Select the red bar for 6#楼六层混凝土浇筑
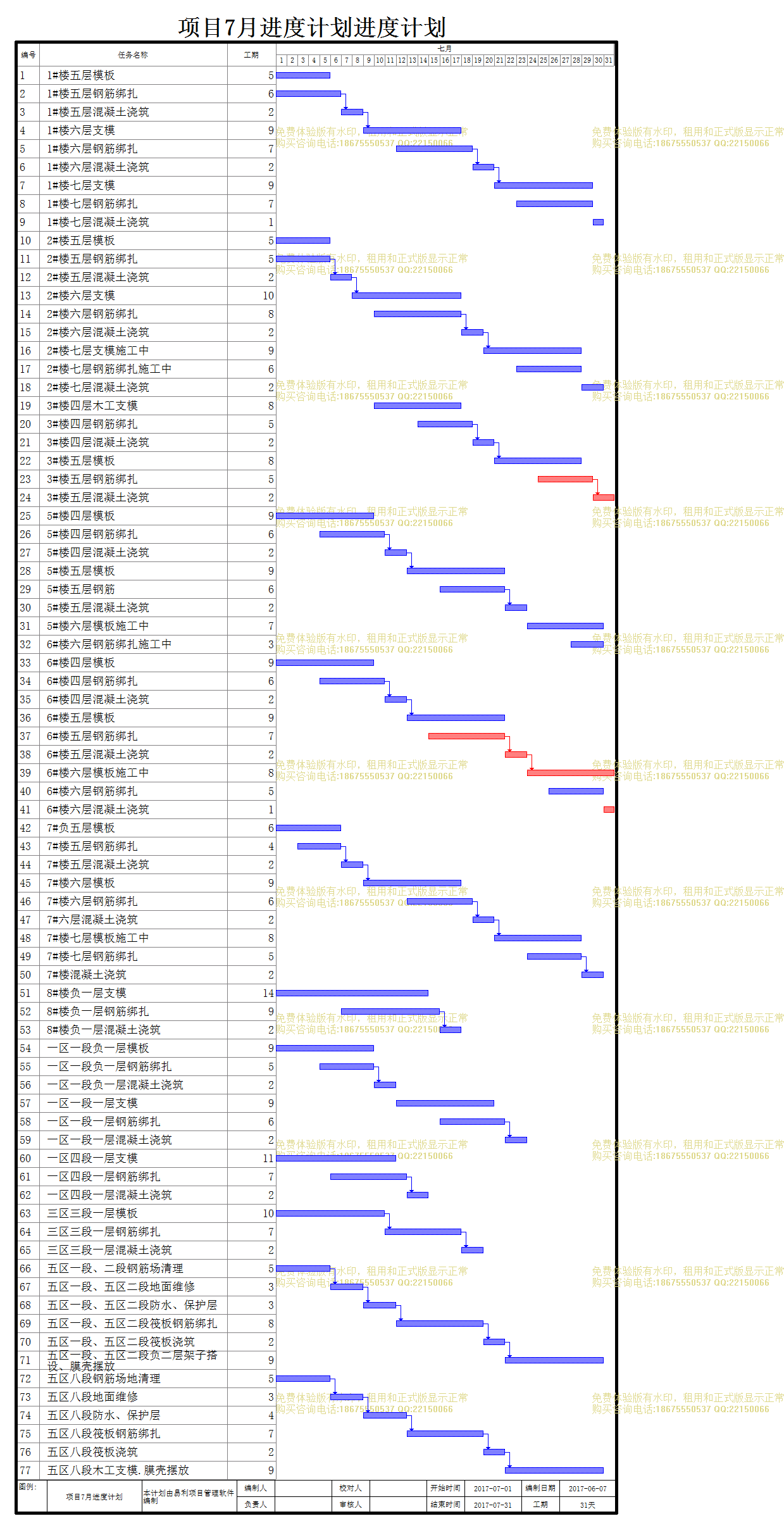 [x=609, y=810]
